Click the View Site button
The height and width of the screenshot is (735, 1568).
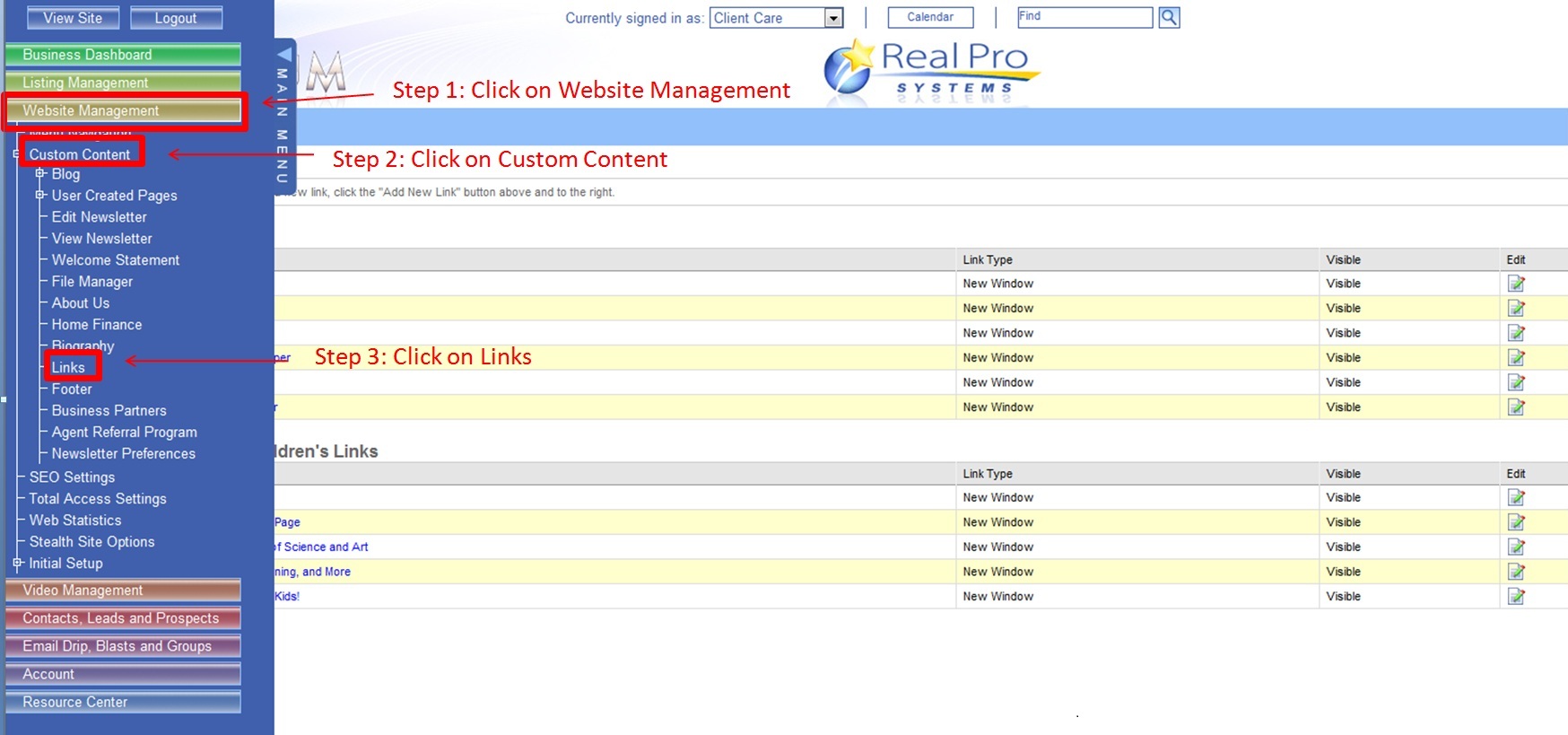point(73,18)
